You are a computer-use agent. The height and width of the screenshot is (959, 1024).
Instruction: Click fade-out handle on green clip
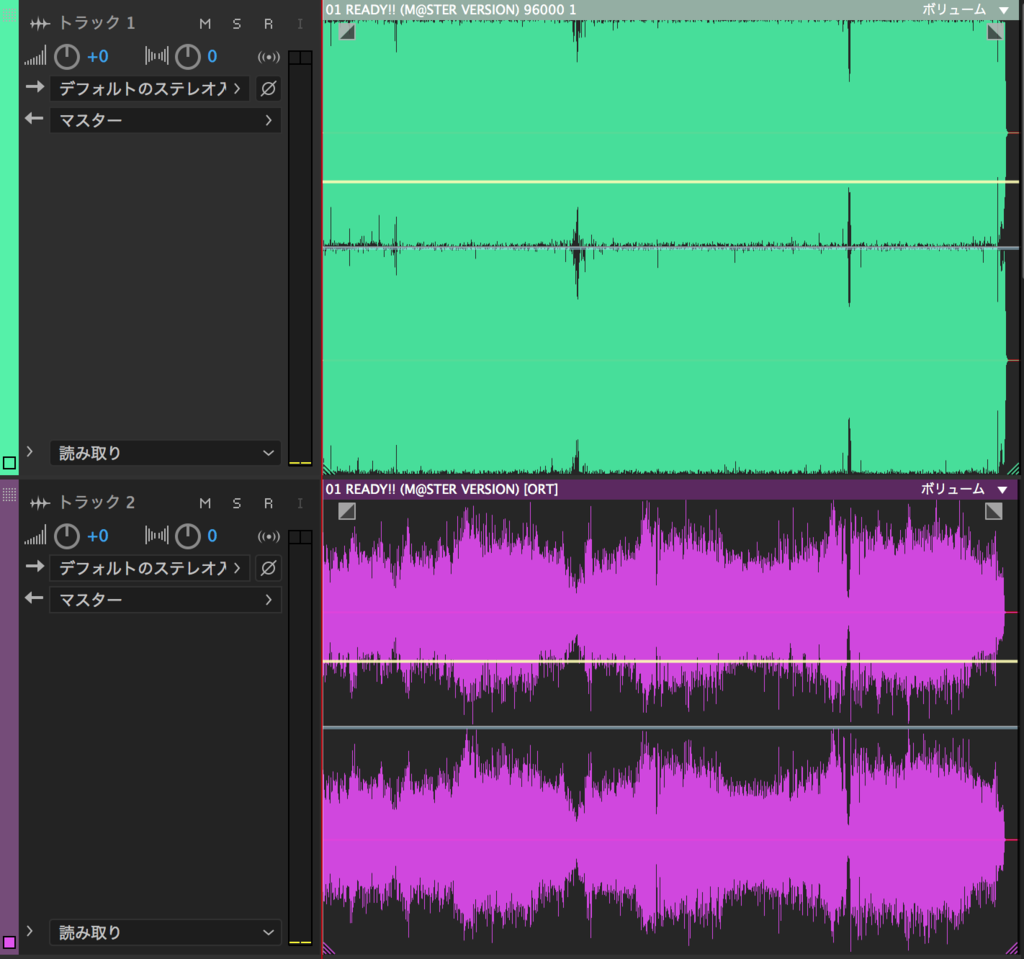[x=995, y=31]
